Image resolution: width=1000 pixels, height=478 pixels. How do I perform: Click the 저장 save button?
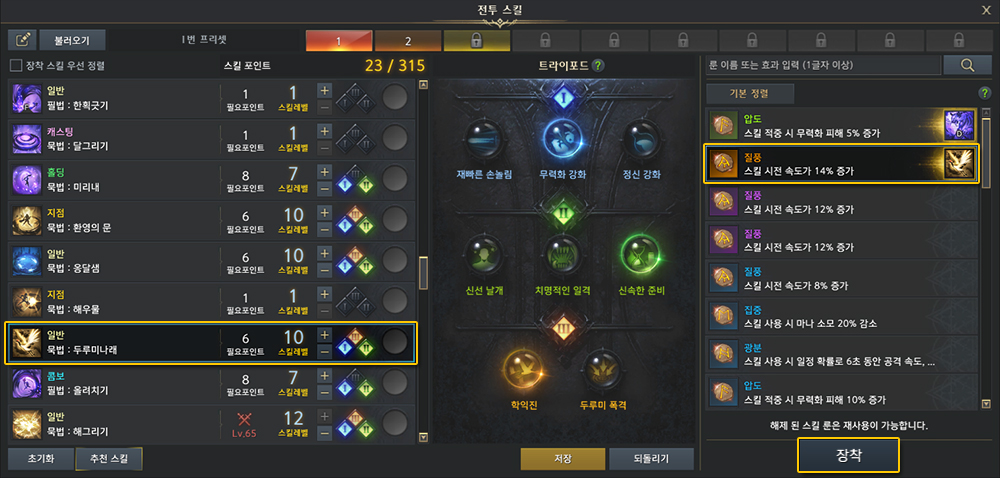coord(563,459)
